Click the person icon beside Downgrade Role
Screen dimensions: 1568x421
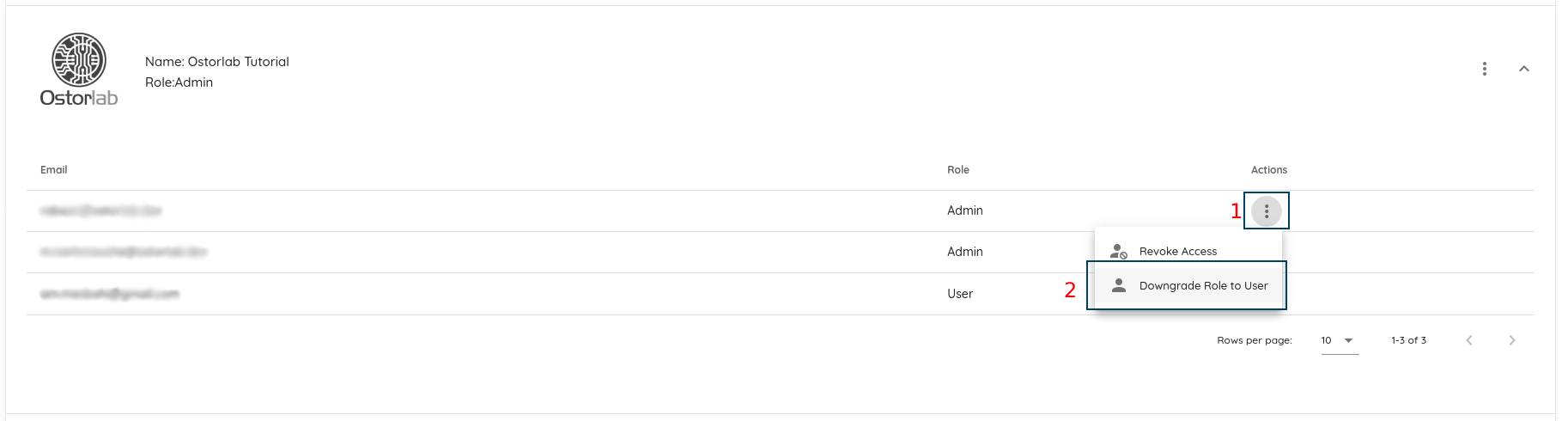(x=1118, y=285)
